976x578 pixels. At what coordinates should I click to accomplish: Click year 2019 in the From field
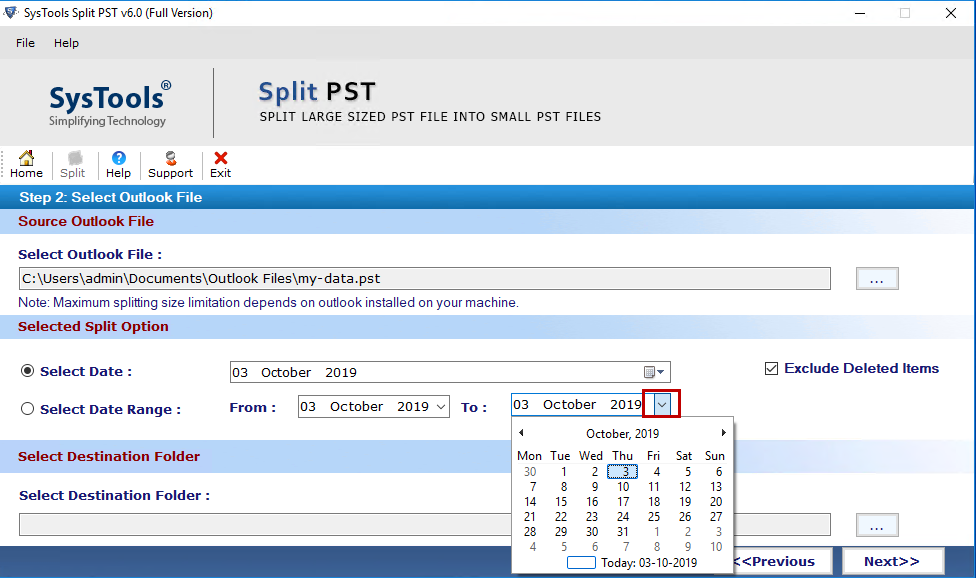tap(413, 406)
